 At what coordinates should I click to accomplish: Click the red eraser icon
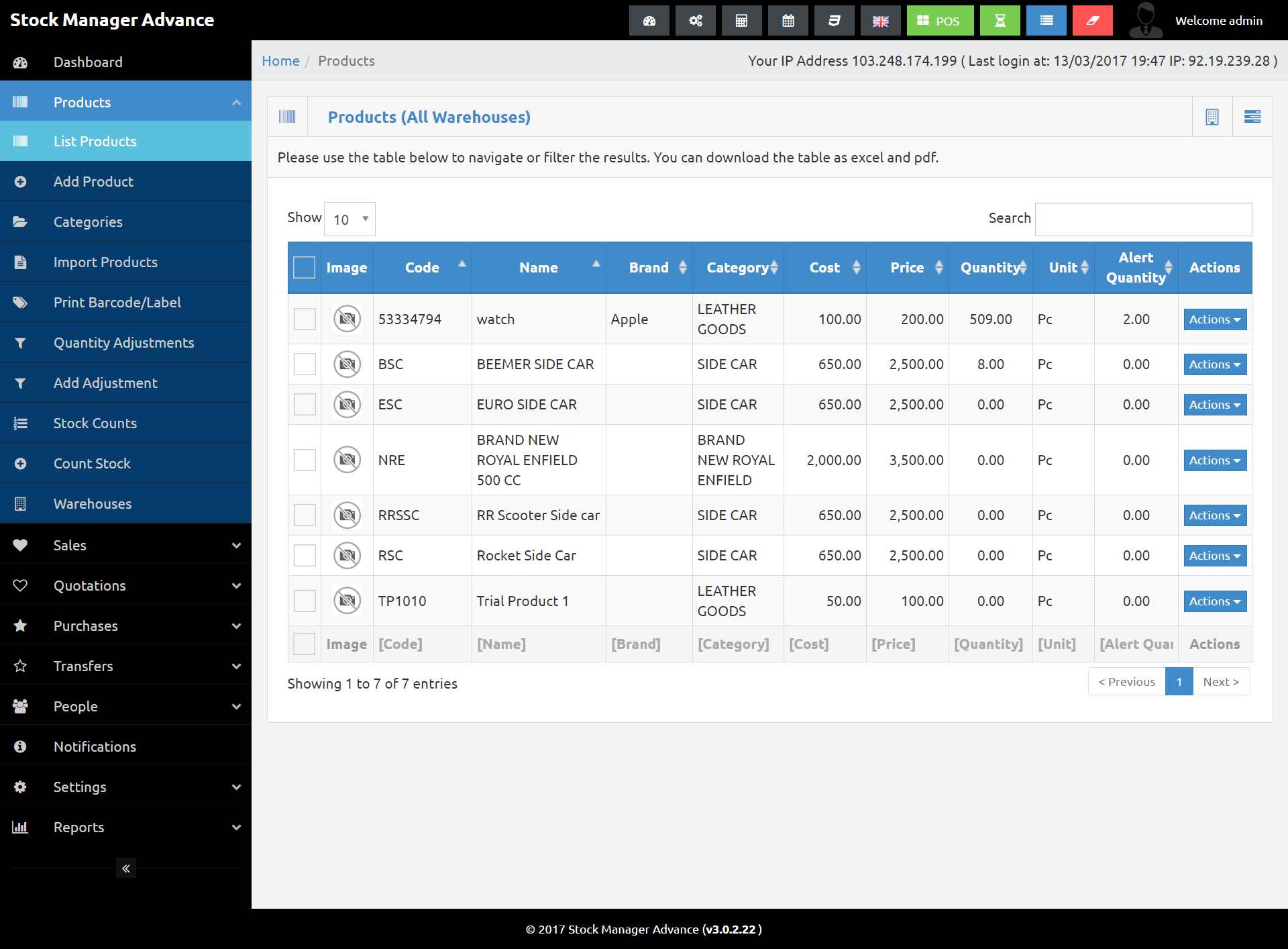coord(1092,21)
